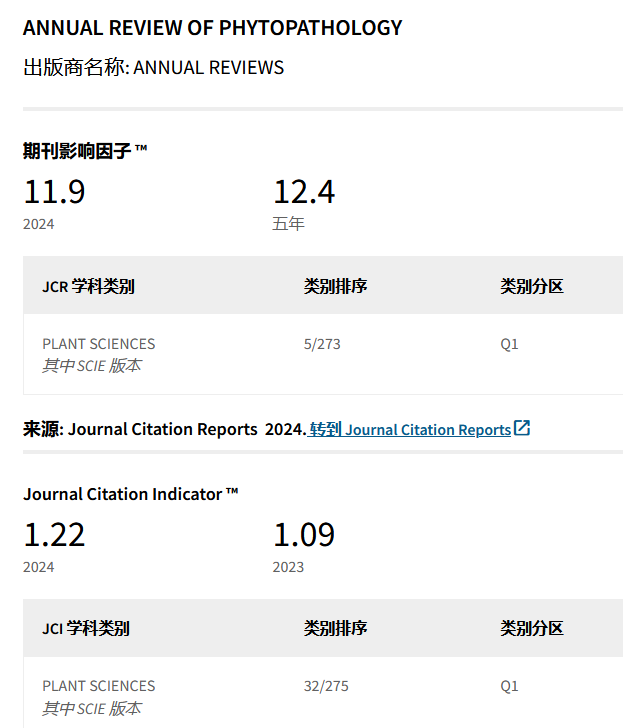This screenshot has width=623, height=728.
Task: Click the JCR 学科类别 column header
Action: 88,286
